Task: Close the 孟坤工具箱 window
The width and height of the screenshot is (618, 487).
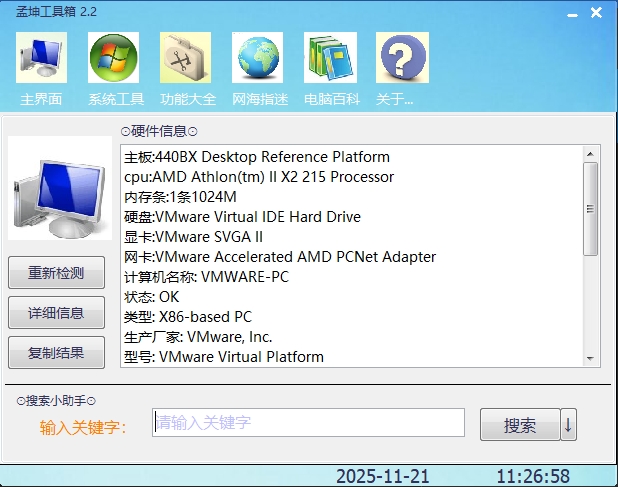Action: (596, 13)
